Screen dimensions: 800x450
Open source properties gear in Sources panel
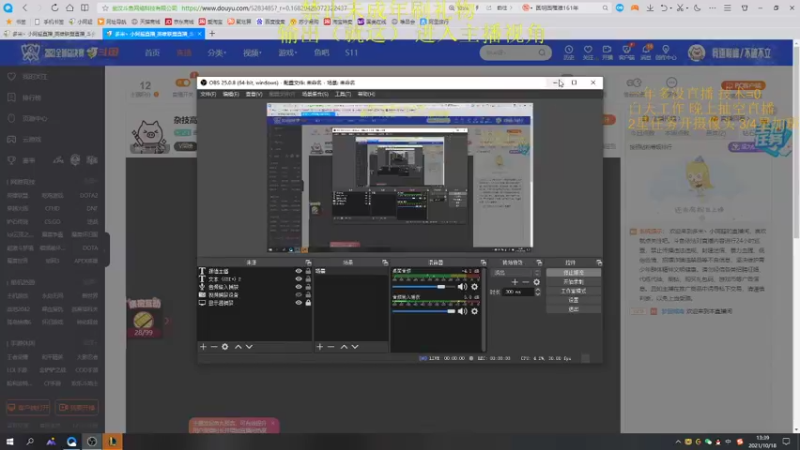pyautogui.click(x=225, y=347)
